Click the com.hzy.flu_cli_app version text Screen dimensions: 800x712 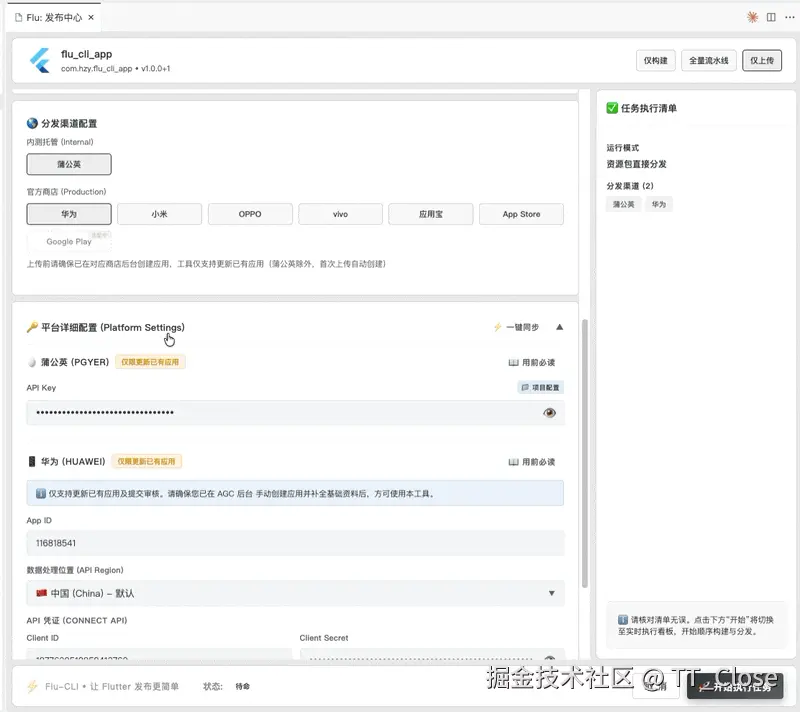coord(116,68)
